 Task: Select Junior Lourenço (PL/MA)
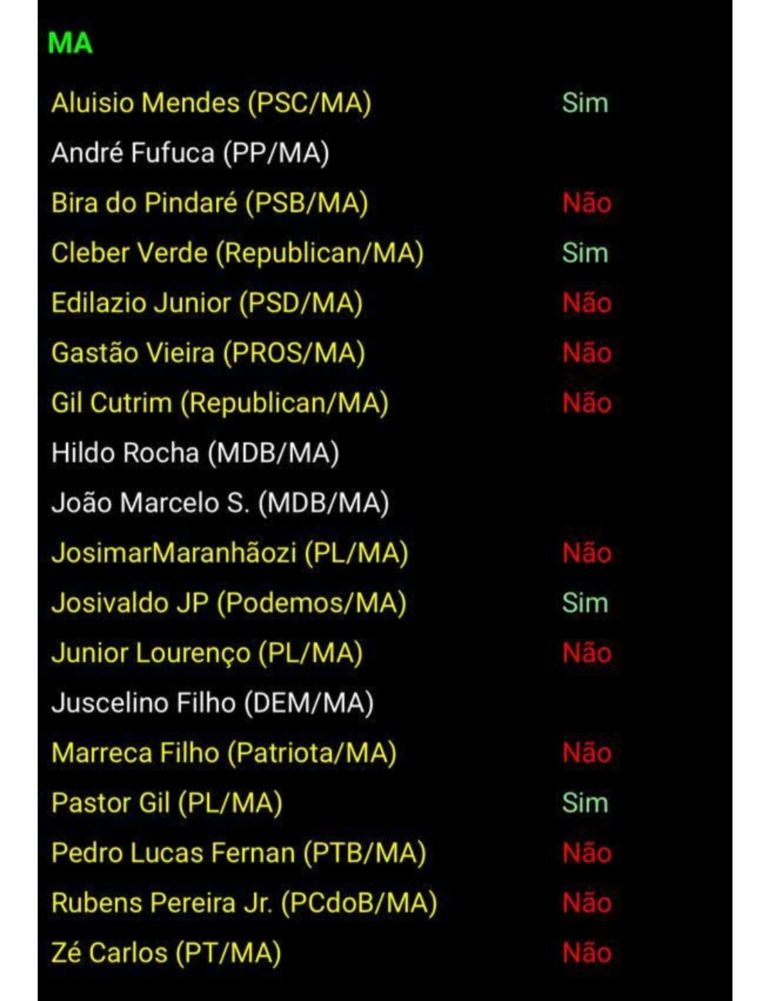coord(206,653)
